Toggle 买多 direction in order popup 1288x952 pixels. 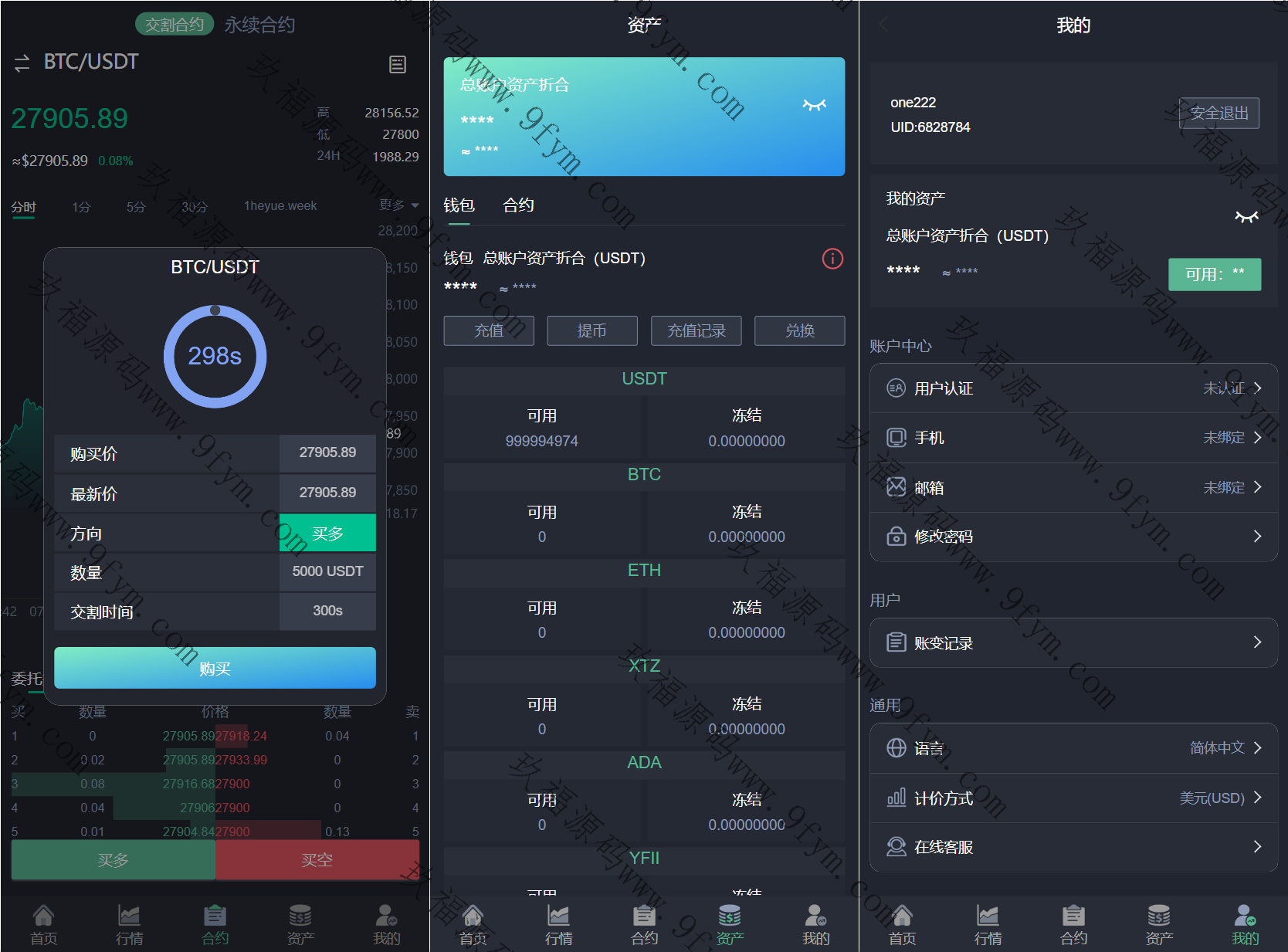327,533
